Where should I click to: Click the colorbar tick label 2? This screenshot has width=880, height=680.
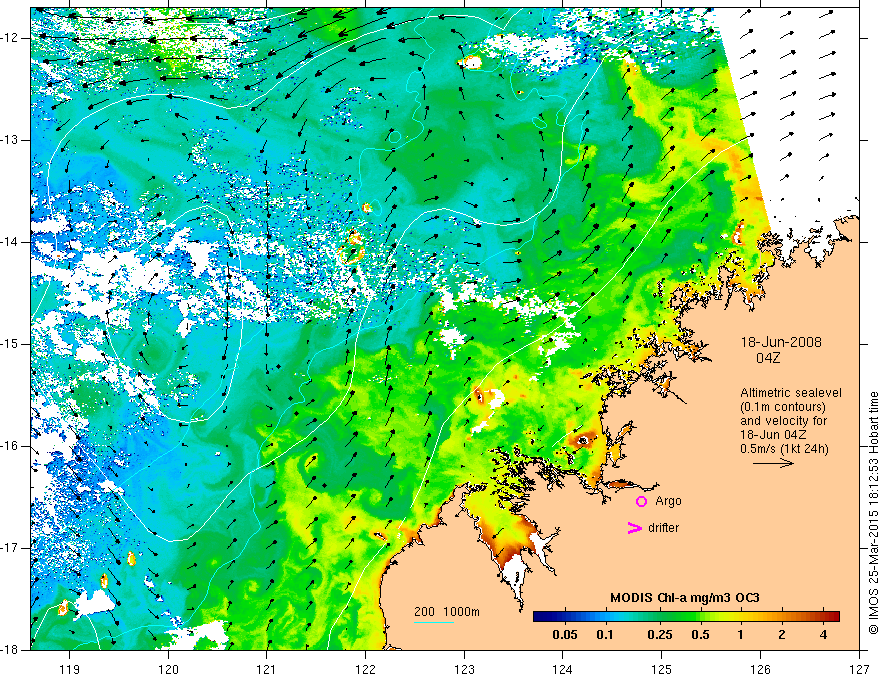(x=782, y=635)
